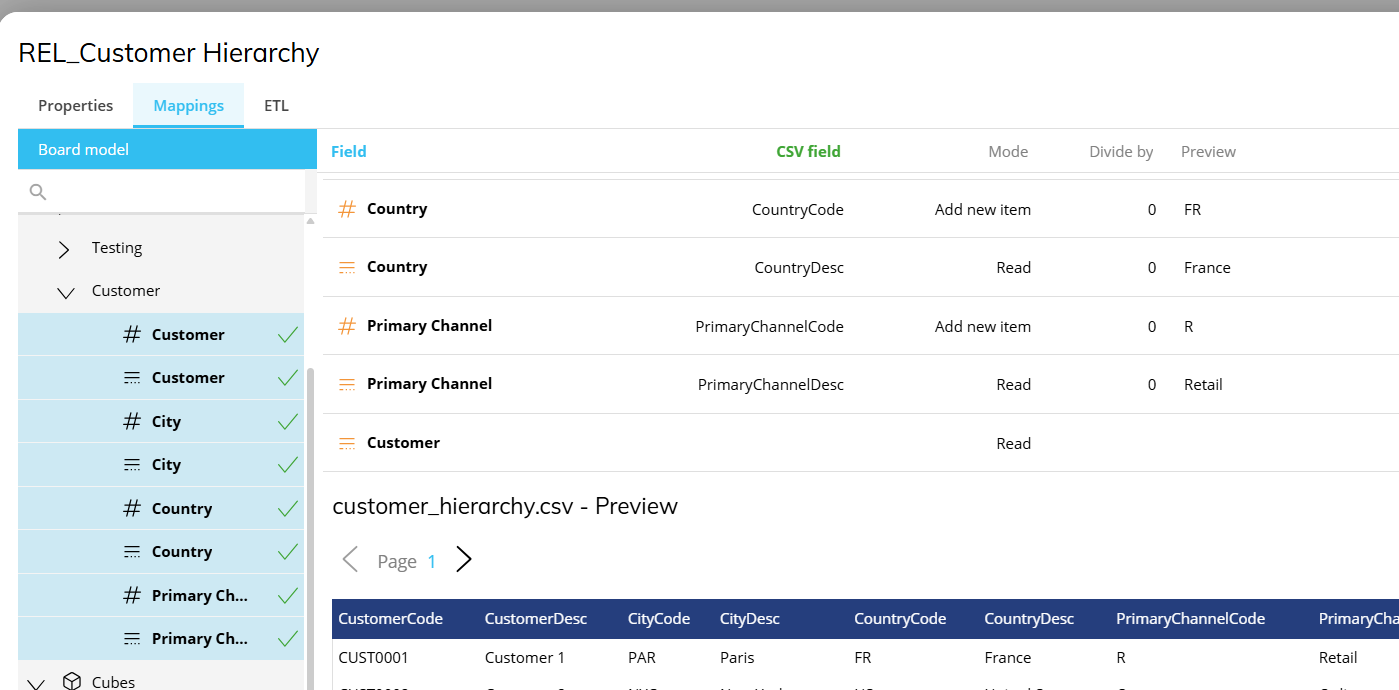Click checkmark beside City code item
Viewport: 1399px width, 690px height.
pos(288,422)
